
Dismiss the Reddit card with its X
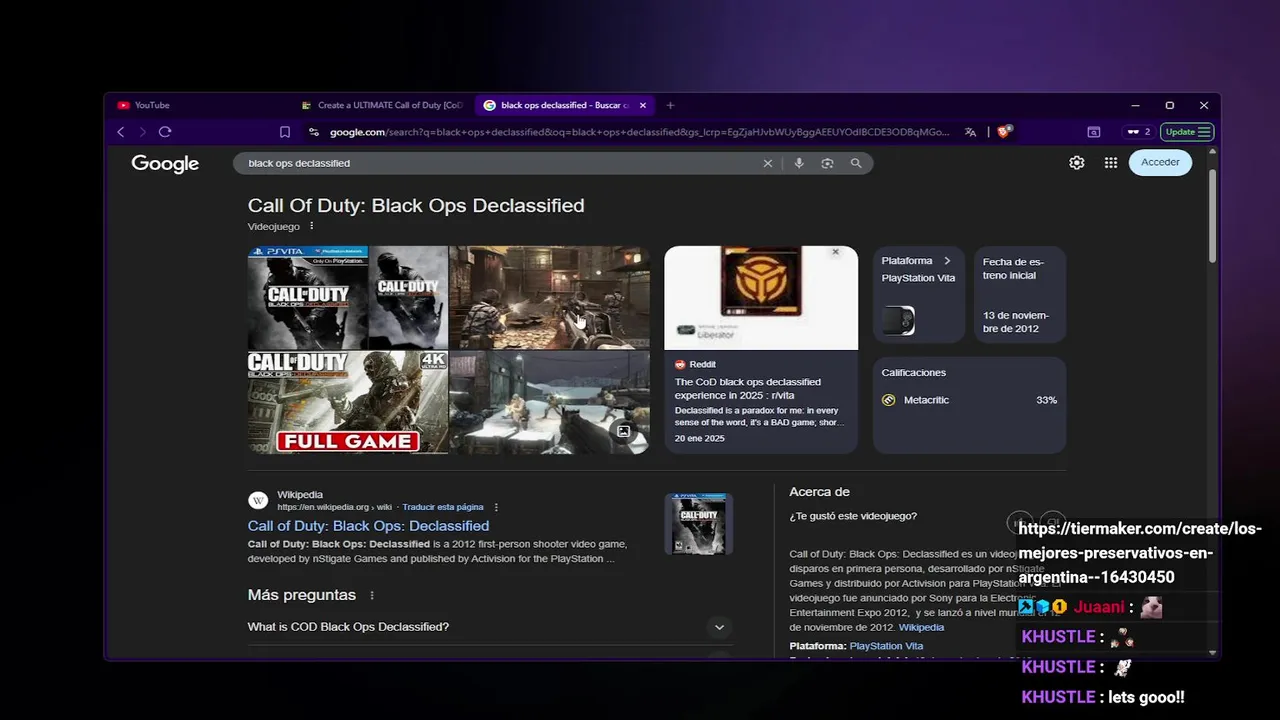coord(836,252)
